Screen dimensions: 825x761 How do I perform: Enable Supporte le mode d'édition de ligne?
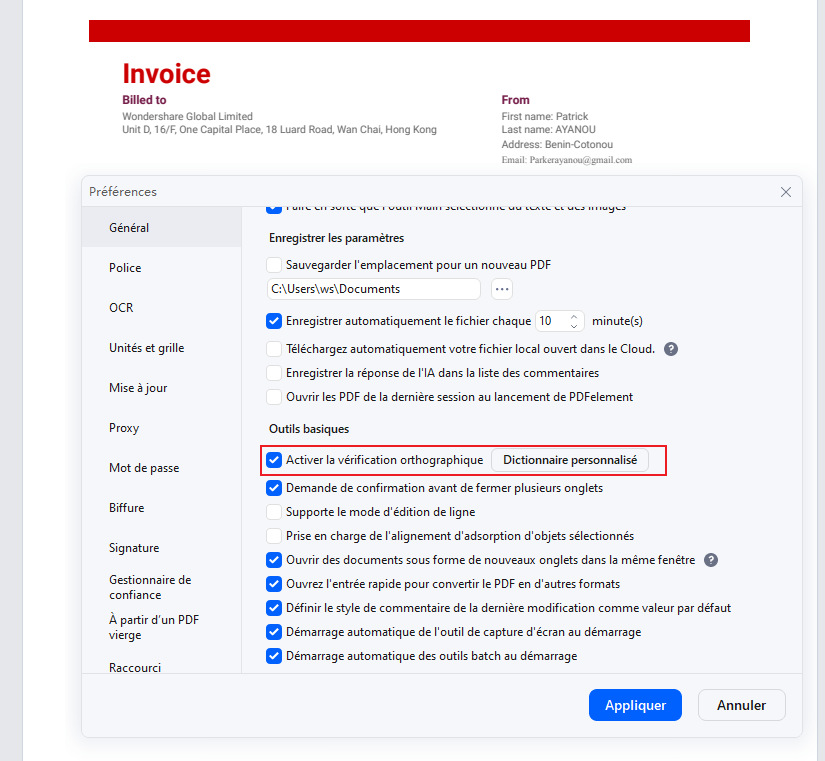(274, 512)
